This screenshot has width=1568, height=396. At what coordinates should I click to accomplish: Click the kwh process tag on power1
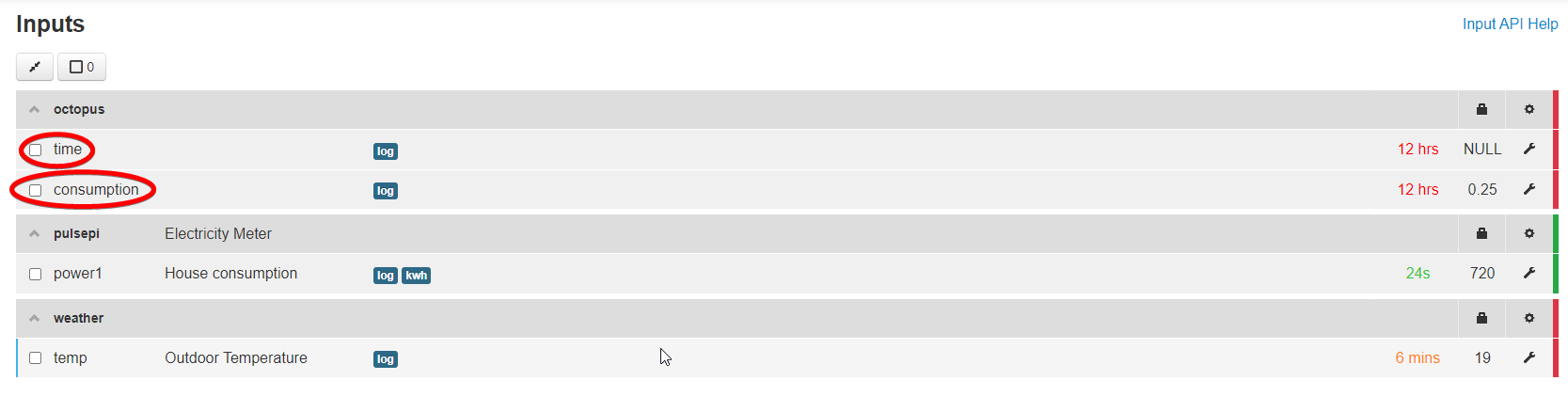[x=417, y=276]
